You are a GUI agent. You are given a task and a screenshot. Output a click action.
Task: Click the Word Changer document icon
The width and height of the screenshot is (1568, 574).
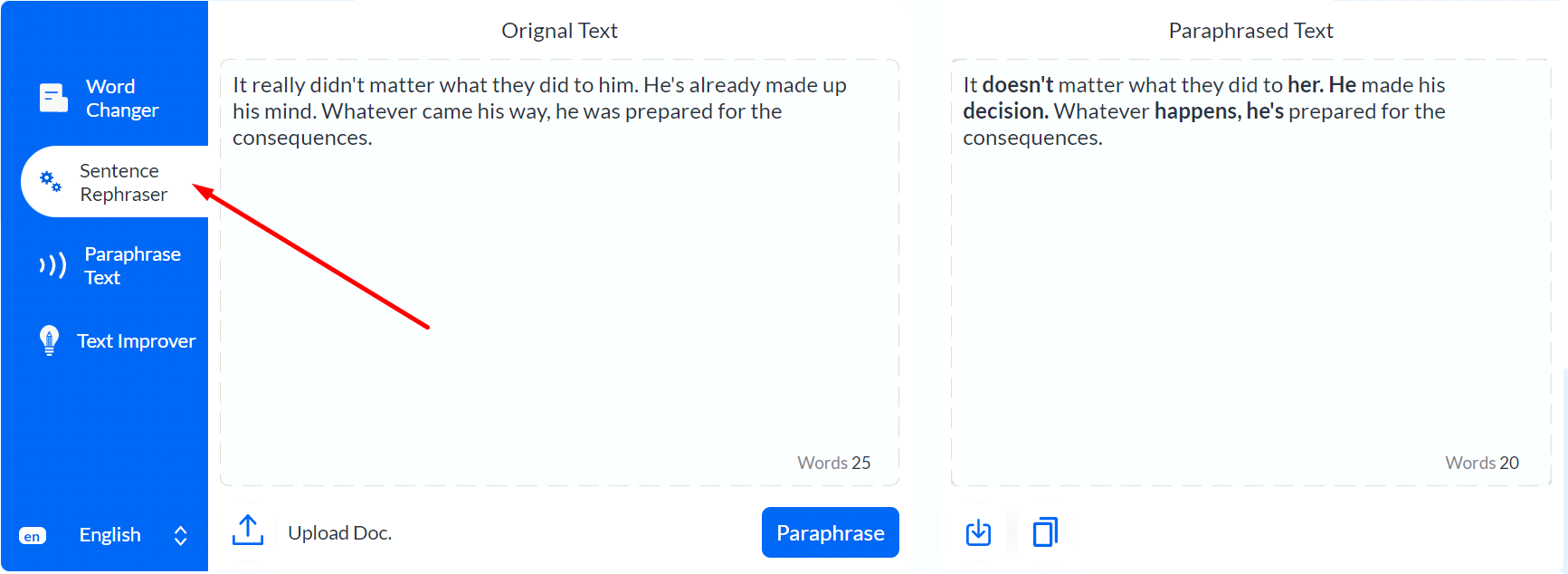[x=53, y=98]
